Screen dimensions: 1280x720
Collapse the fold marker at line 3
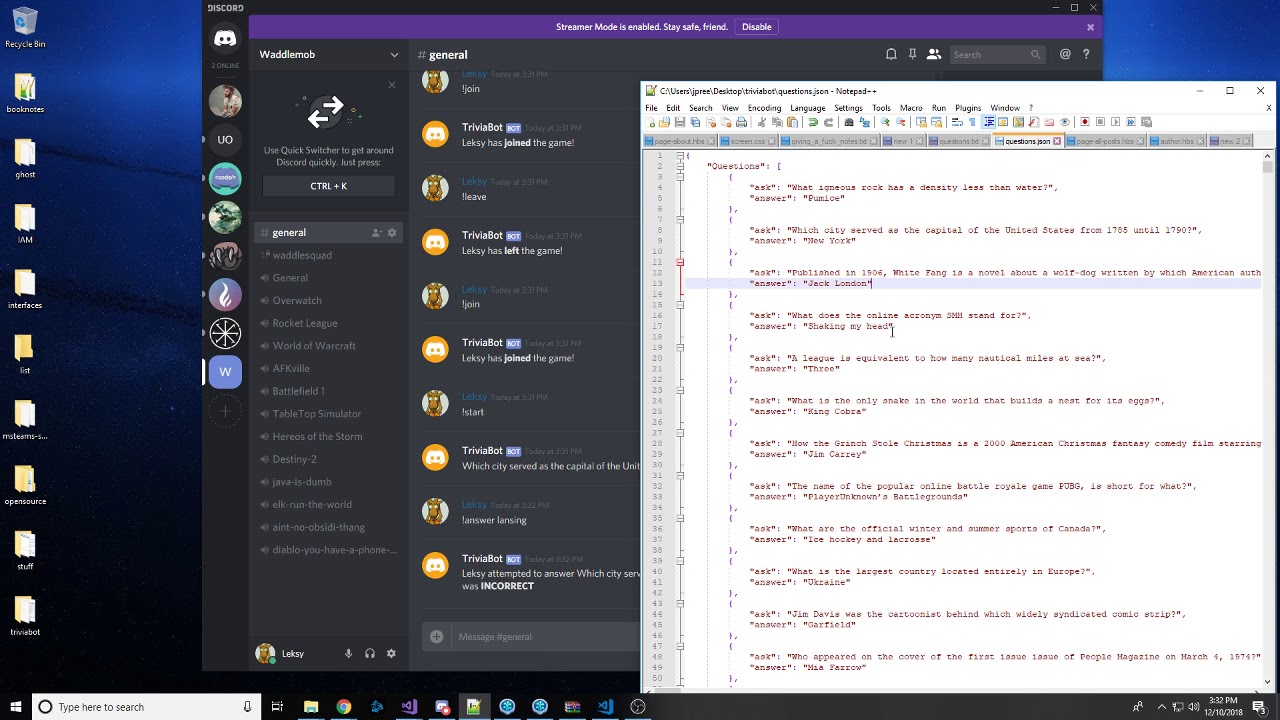click(680, 176)
